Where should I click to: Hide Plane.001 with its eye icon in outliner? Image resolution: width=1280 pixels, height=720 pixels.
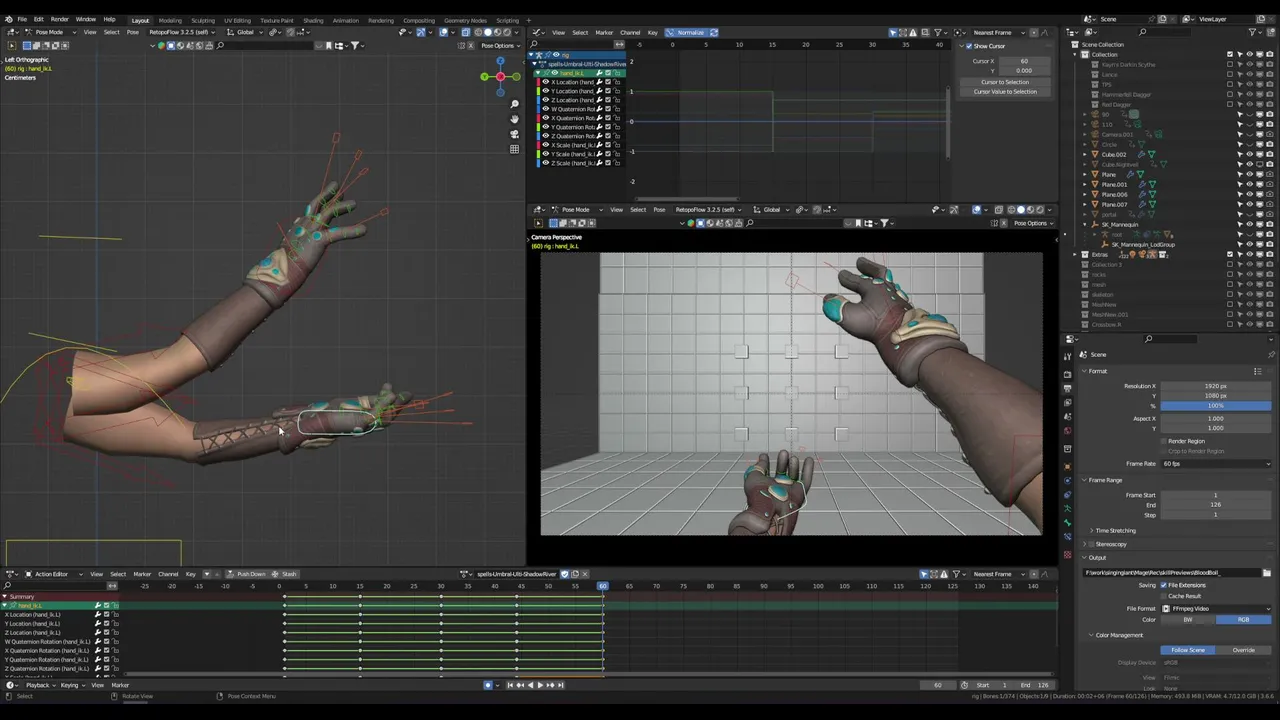coord(1250,185)
